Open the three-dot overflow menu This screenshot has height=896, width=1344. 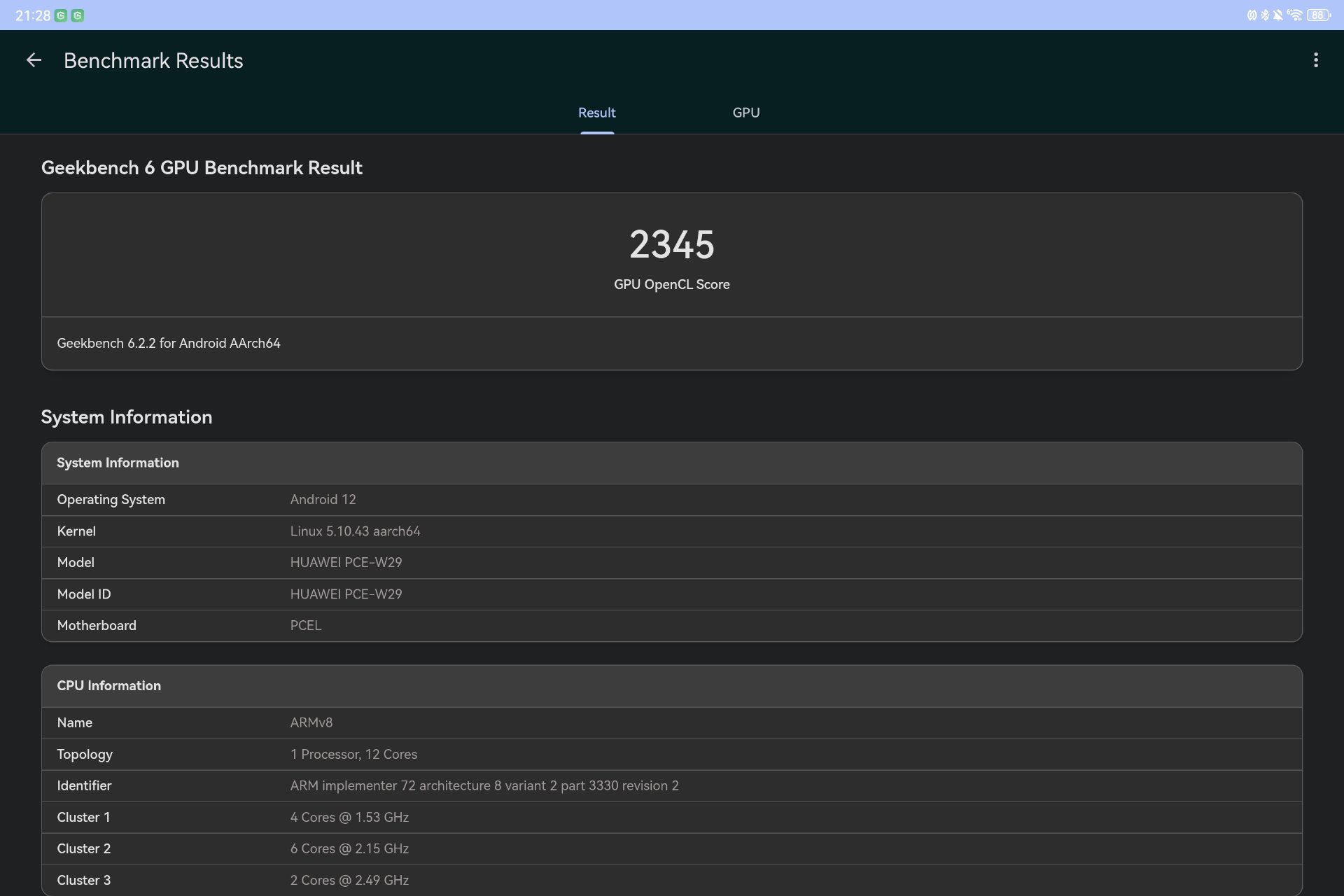[x=1316, y=60]
